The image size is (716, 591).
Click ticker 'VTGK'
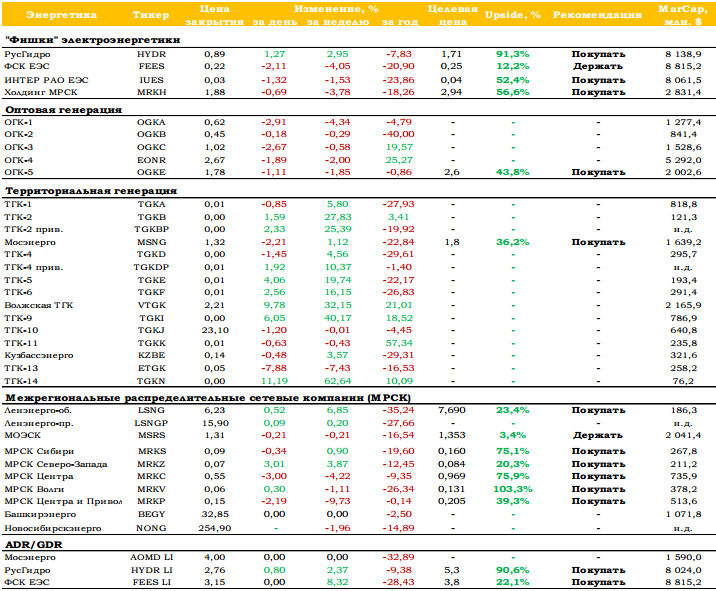(152, 305)
